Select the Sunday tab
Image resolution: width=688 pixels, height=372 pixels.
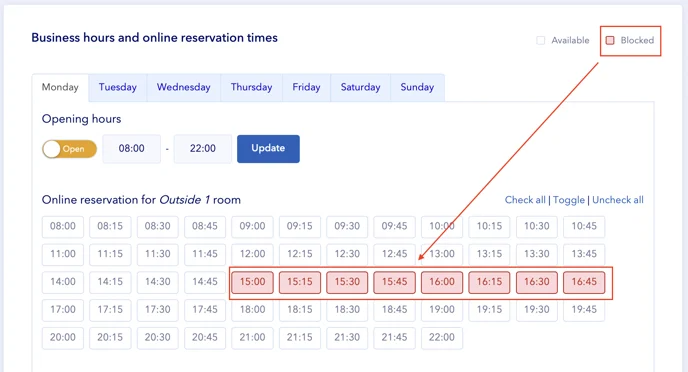coord(417,87)
